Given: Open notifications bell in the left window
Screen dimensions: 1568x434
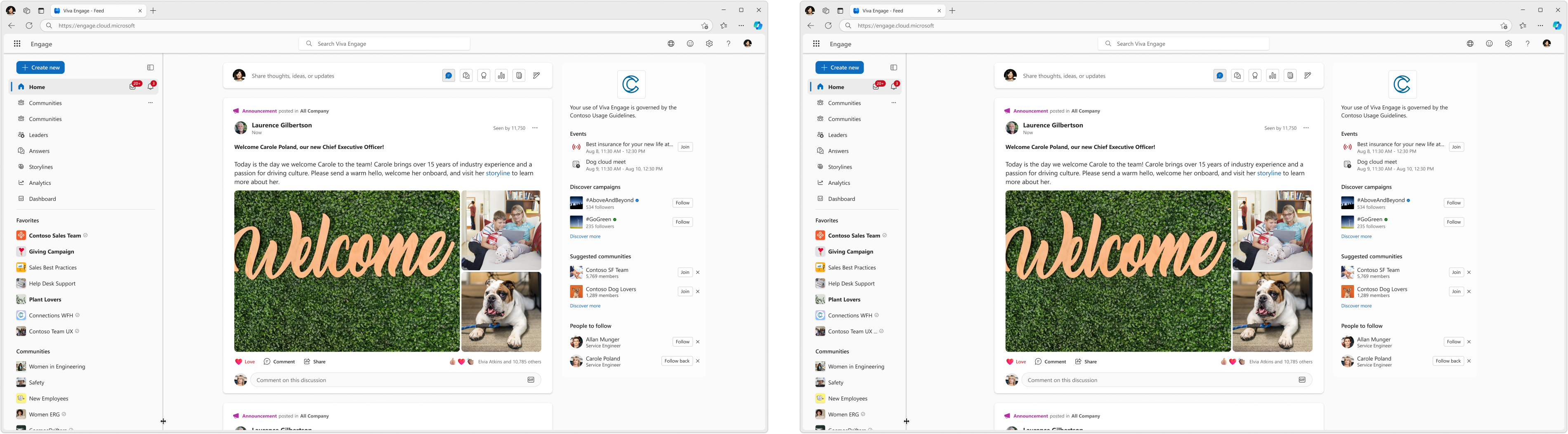Looking at the screenshot, I should point(151,87).
